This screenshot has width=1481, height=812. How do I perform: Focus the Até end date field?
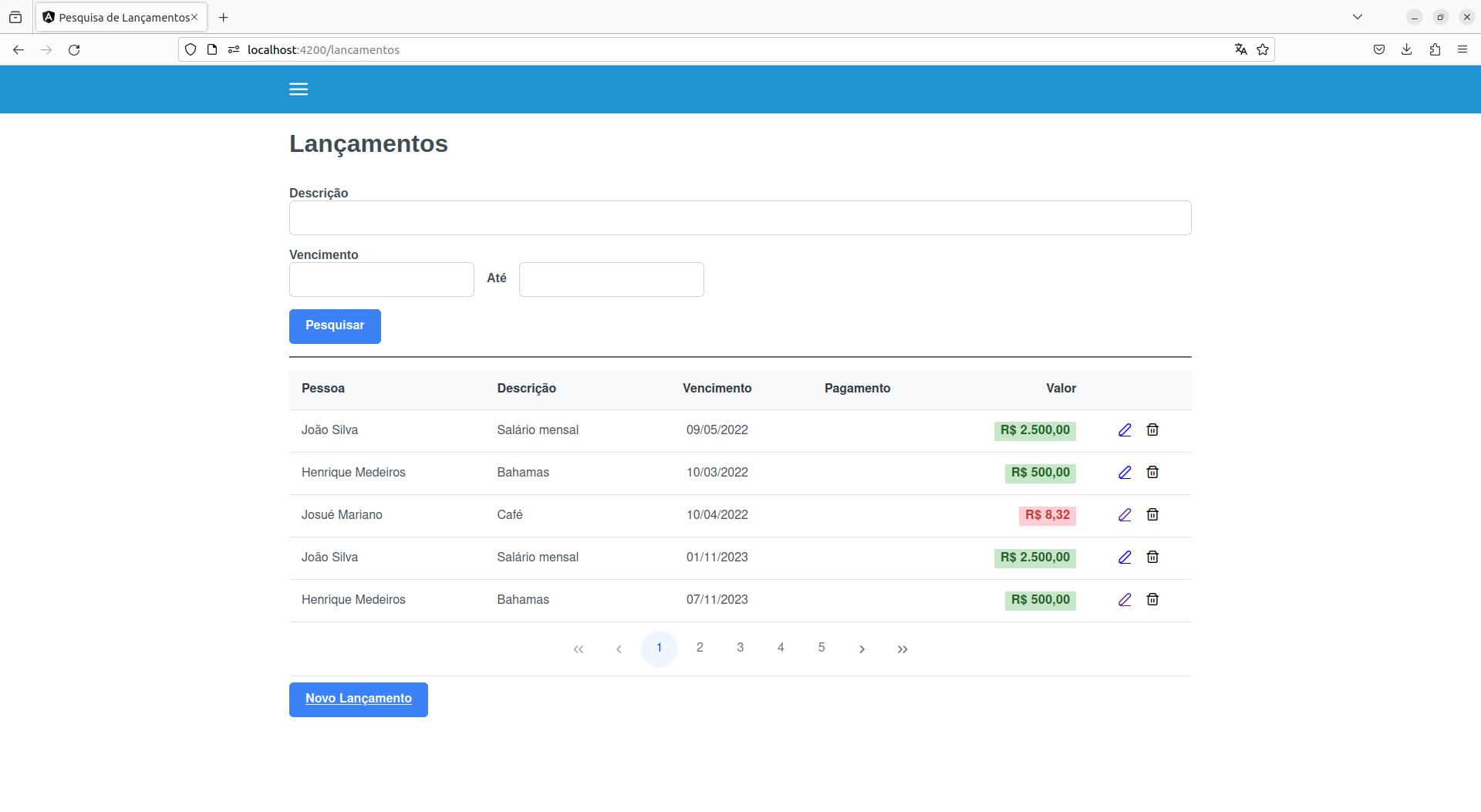(x=612, y=279)
